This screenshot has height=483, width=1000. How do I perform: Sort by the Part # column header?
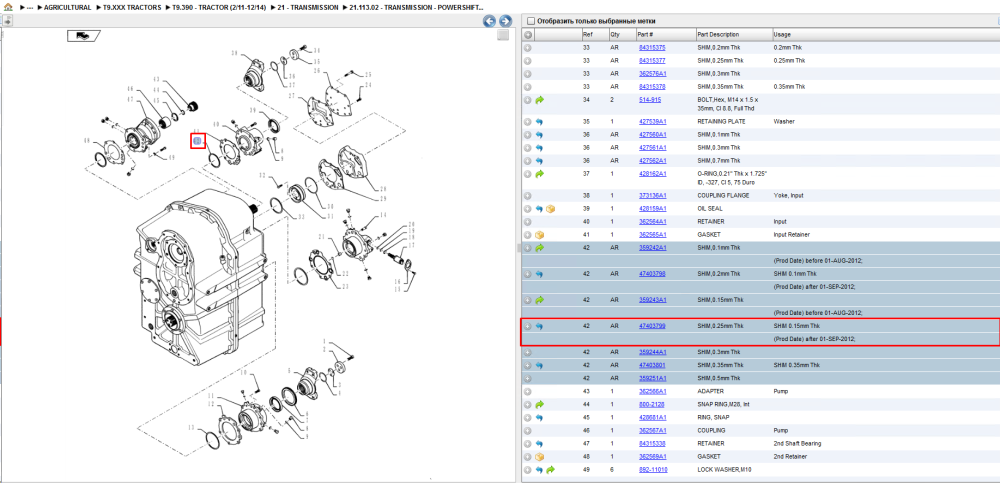[x=664, y=34]
